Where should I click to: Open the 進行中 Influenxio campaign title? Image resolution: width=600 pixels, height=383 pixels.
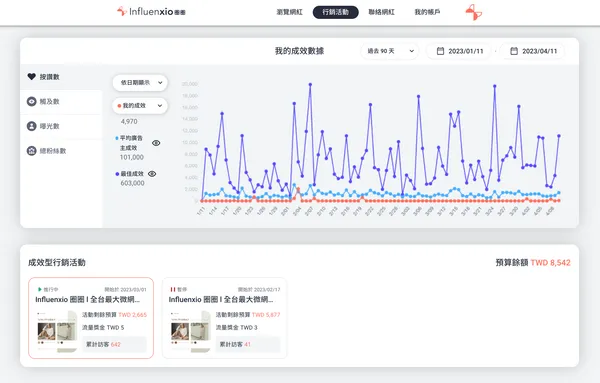88,299
